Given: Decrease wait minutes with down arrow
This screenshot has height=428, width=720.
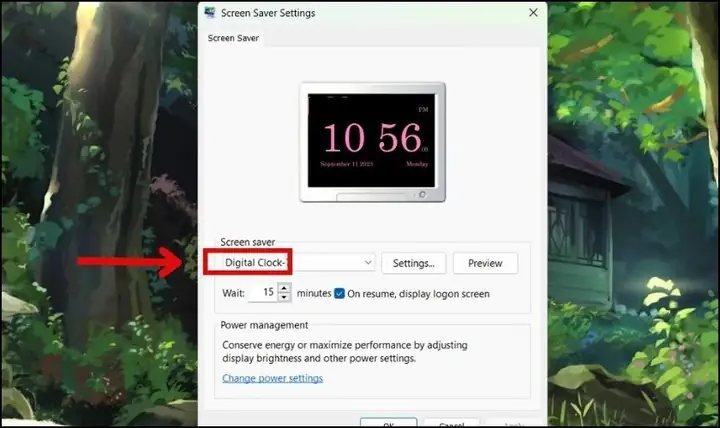Looking at the screenshot, I should pos(284,298).
